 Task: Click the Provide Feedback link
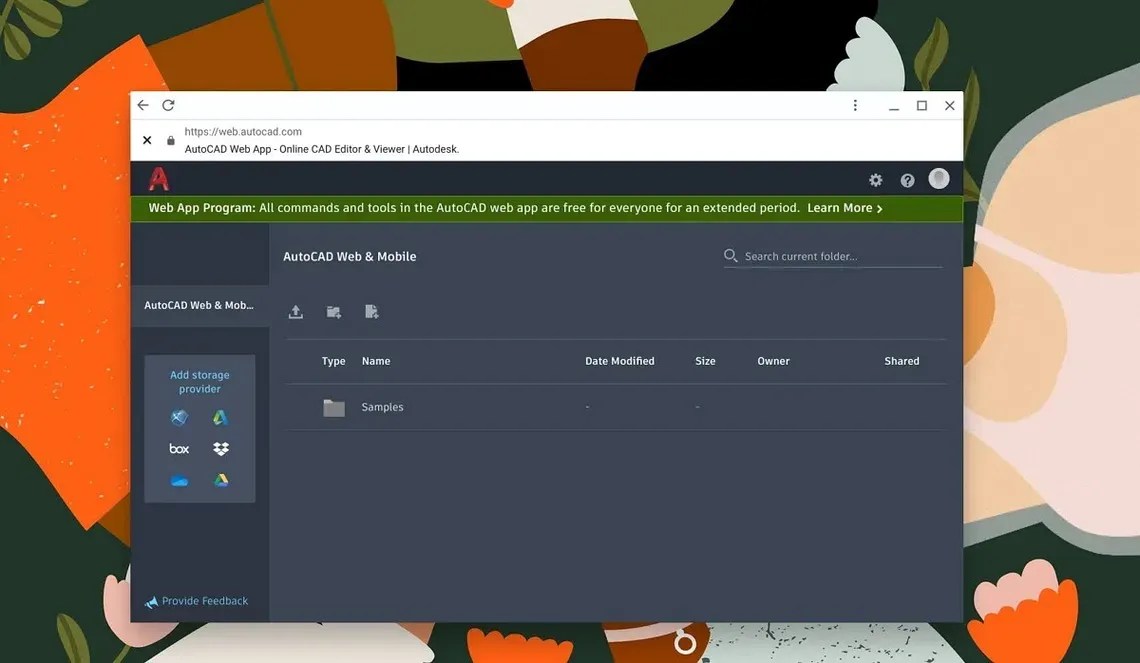click(x=202, y=600)
